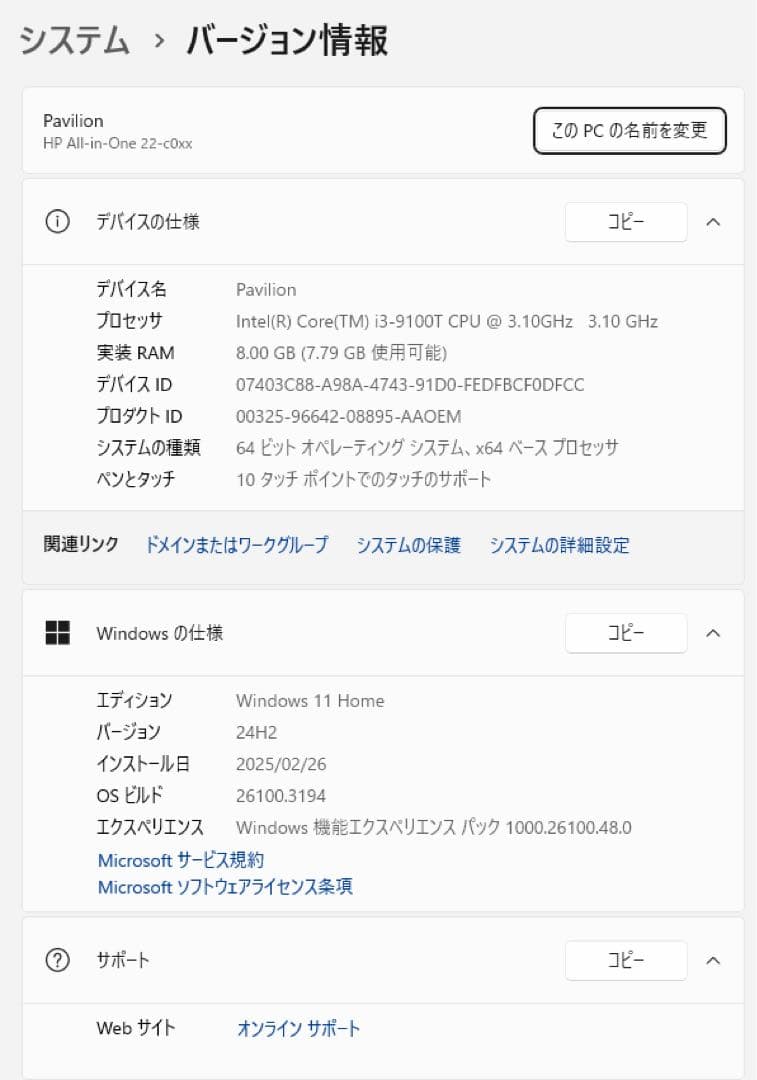Copy the デバイスの仕様 details

click(625, 222)
